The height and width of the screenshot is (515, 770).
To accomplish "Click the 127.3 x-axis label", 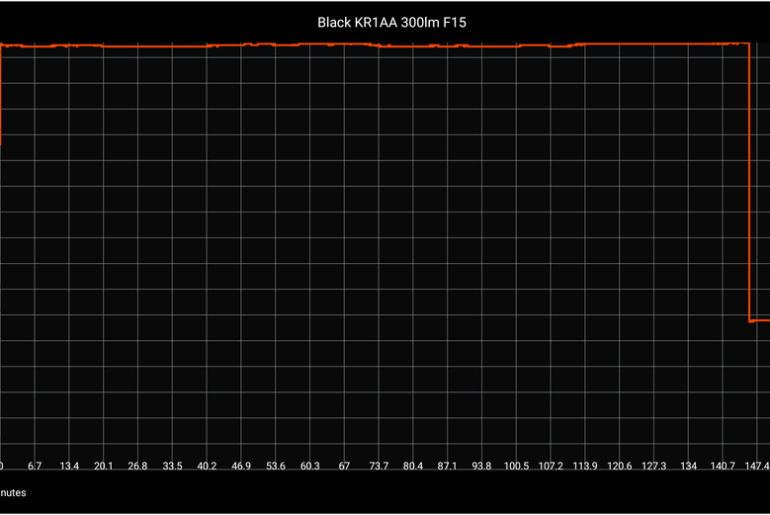I will coord(654,466).
